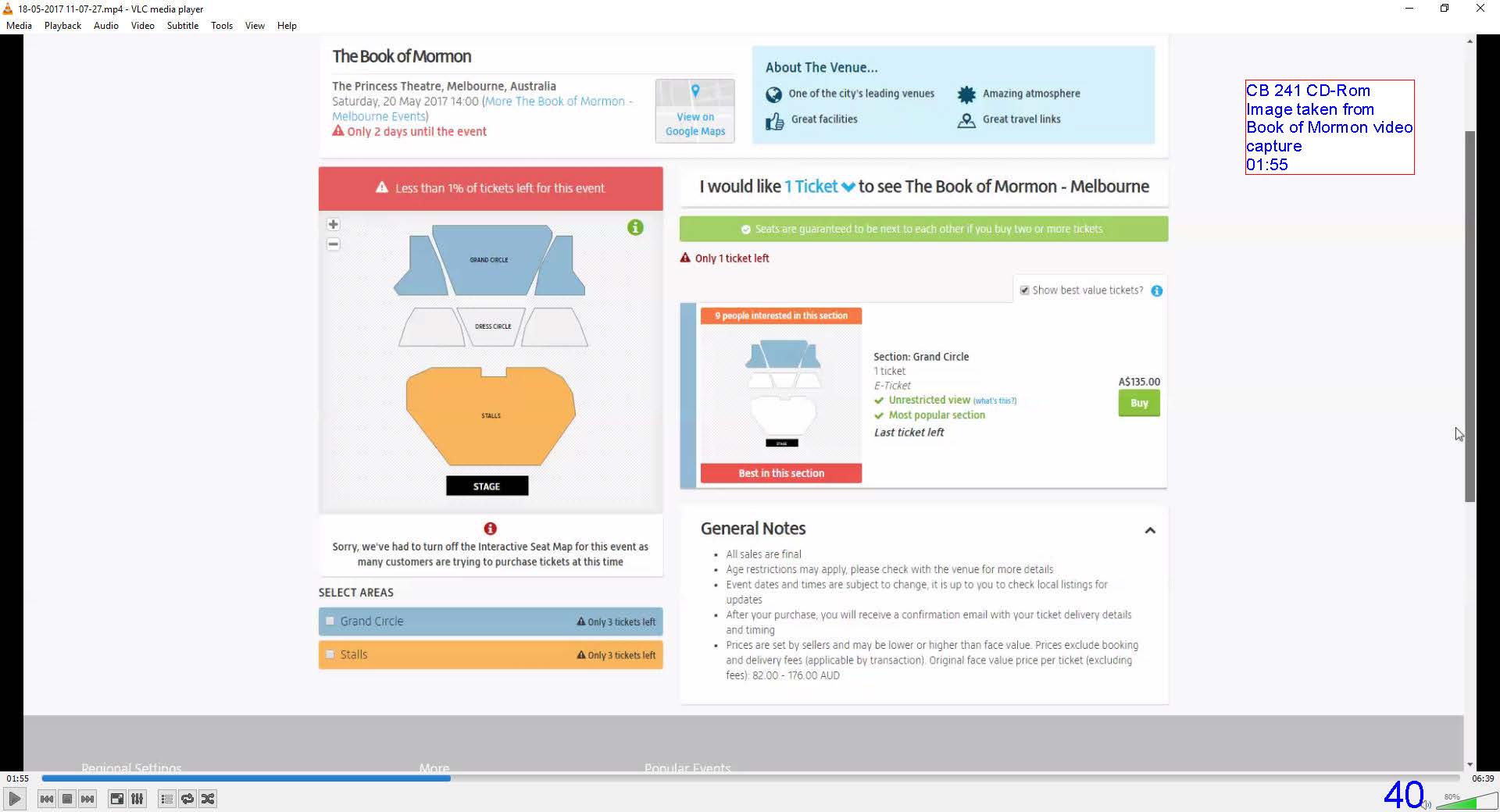Viewport: 1500px width, 812px height.
Task: Click the elapsed time 01:55 label
Action: point(17,778)
